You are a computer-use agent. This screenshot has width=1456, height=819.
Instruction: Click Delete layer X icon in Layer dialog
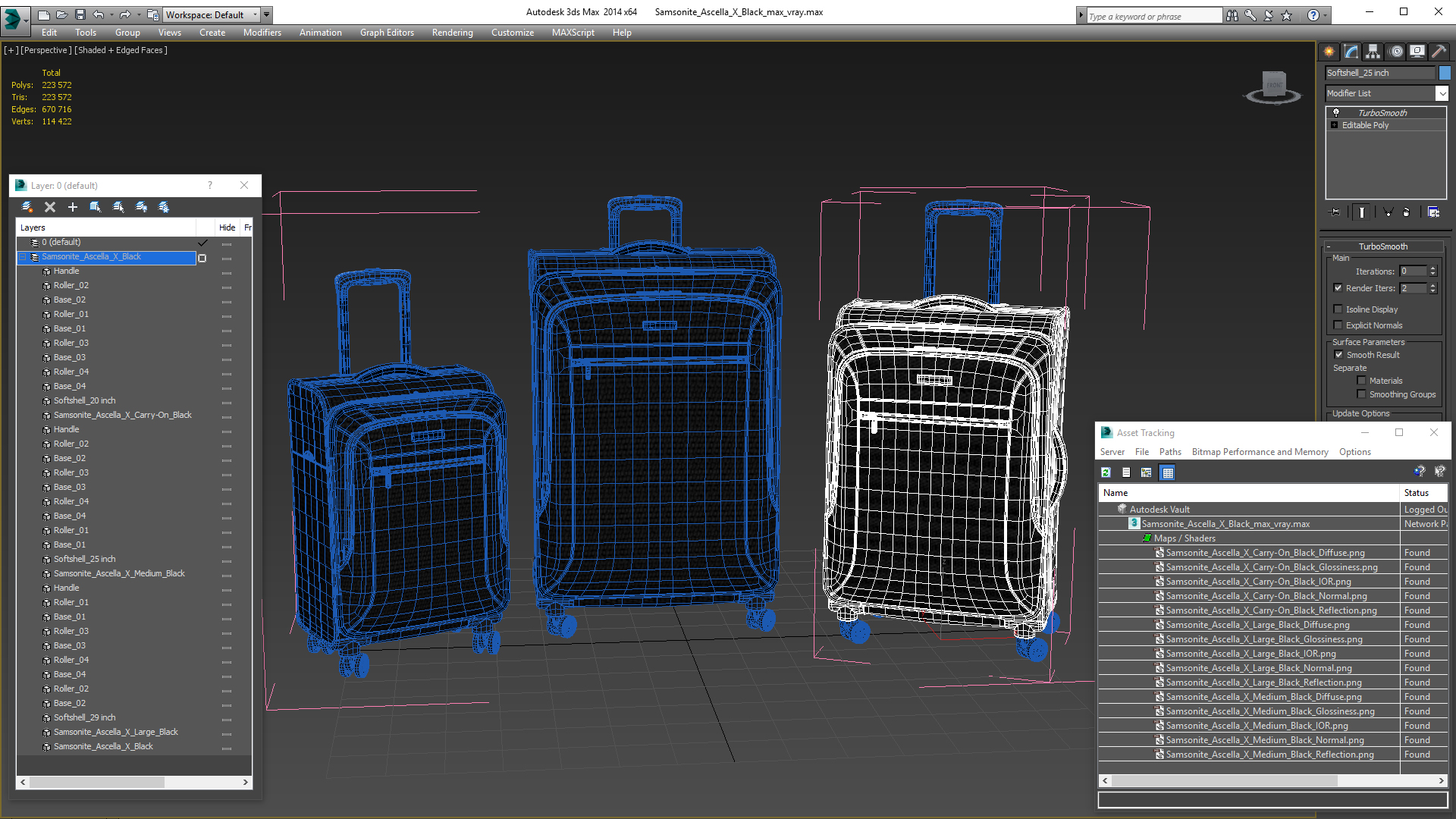(50, 207)
